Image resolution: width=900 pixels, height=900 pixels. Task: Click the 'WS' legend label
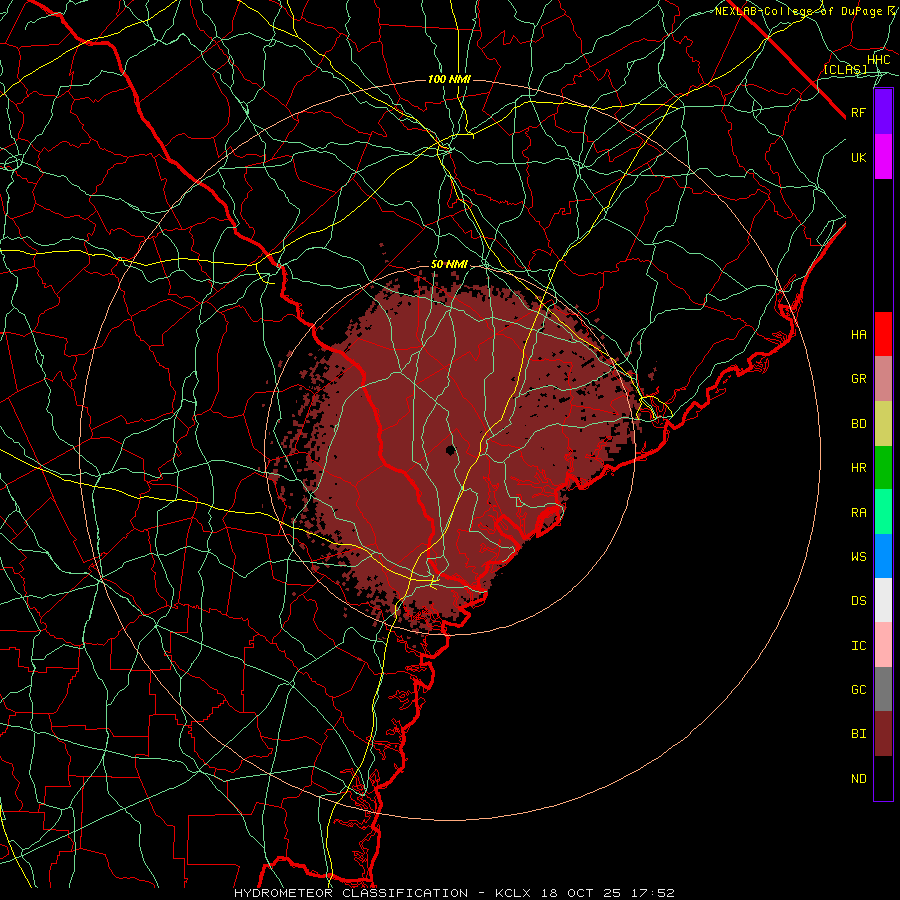click(859, 556)
